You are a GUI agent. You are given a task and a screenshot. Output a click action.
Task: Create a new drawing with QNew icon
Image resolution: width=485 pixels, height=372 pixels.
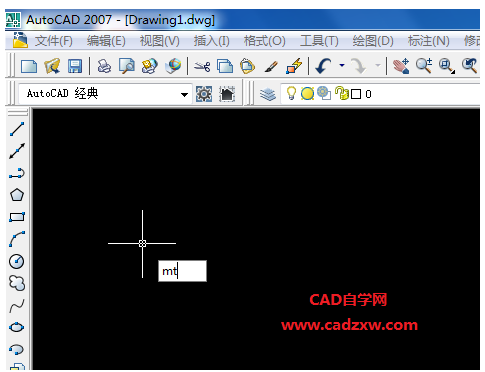(x=29, y=66)
